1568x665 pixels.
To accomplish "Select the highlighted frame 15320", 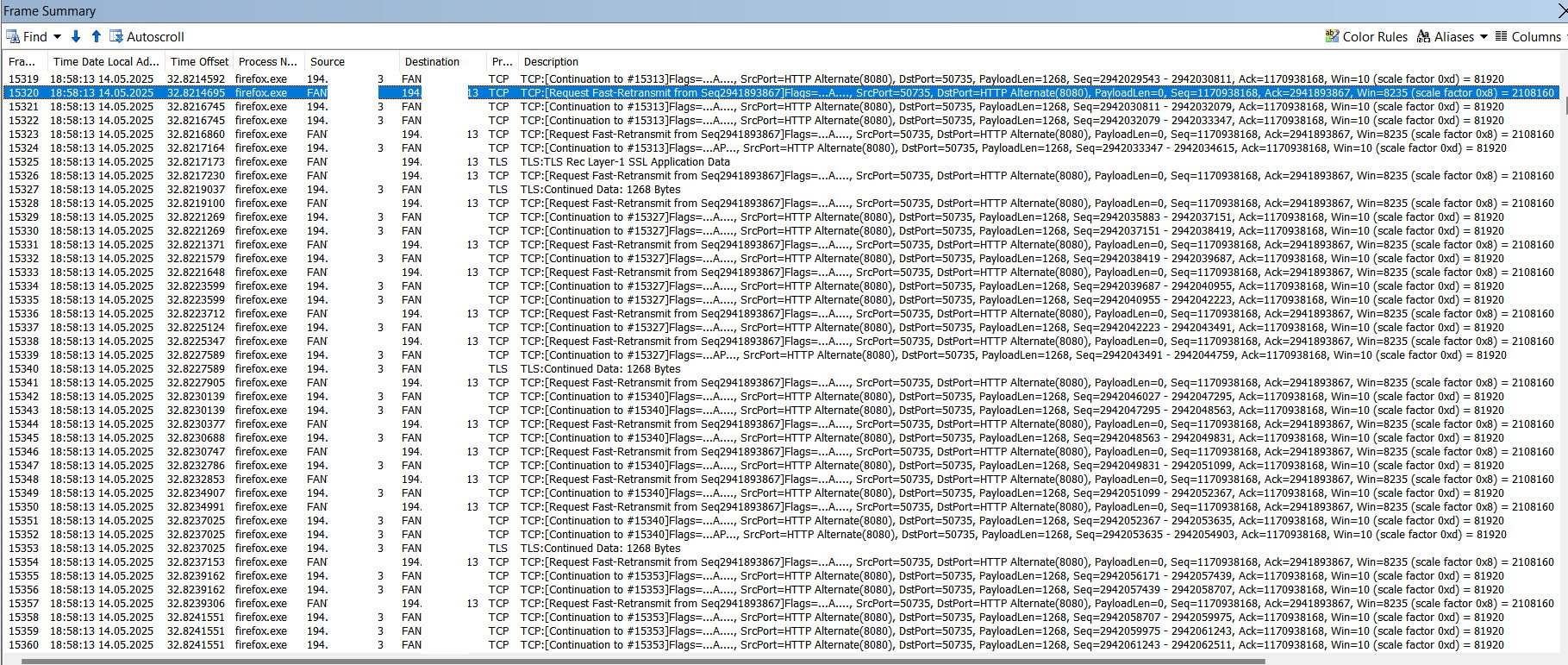I will click(783, 93).
